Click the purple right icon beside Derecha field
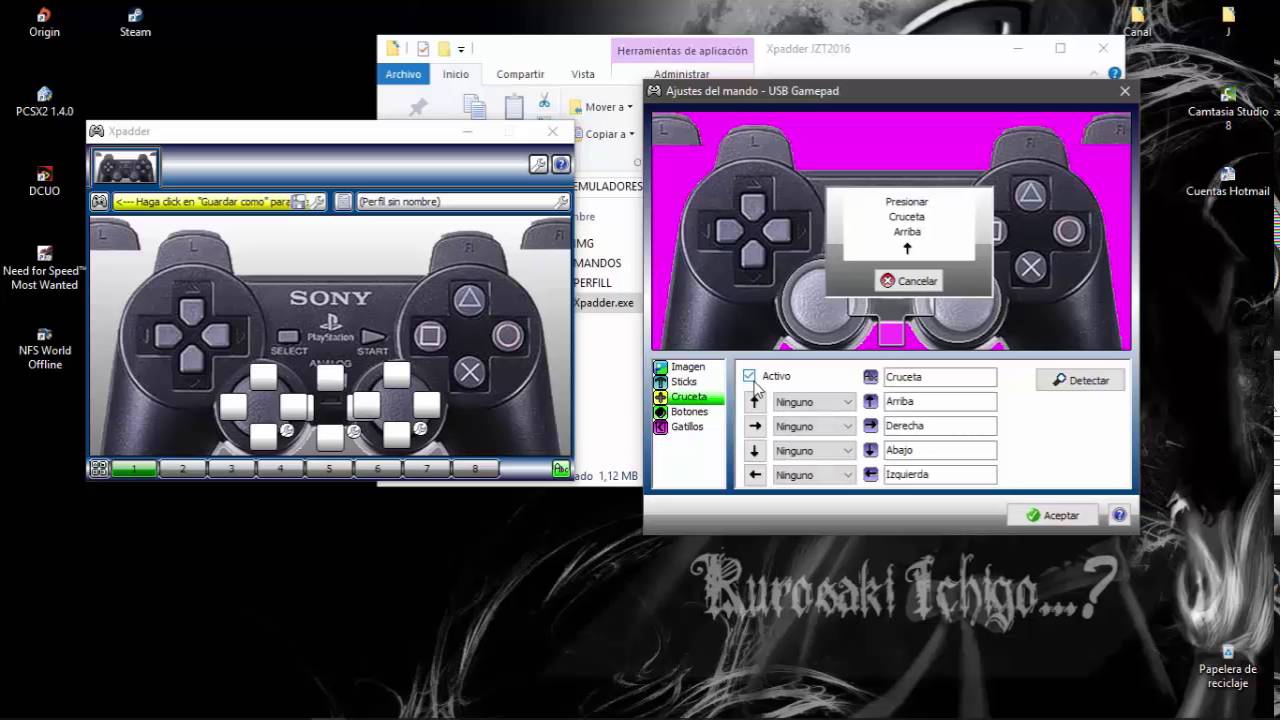 [x=871, y=426]
